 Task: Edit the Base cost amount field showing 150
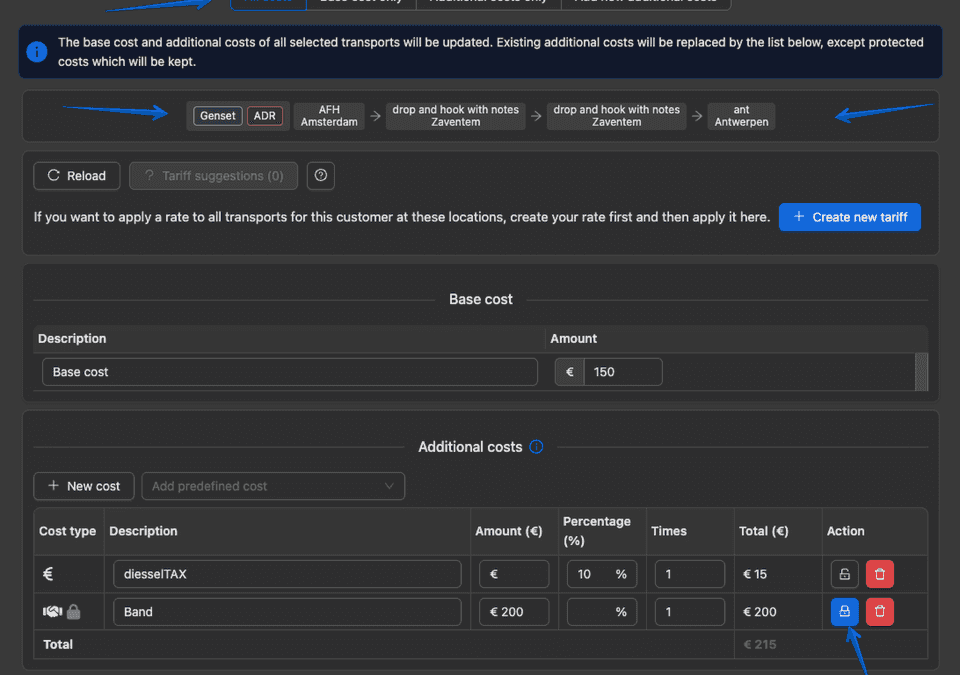pyautogui.click(x=623, y=372)
